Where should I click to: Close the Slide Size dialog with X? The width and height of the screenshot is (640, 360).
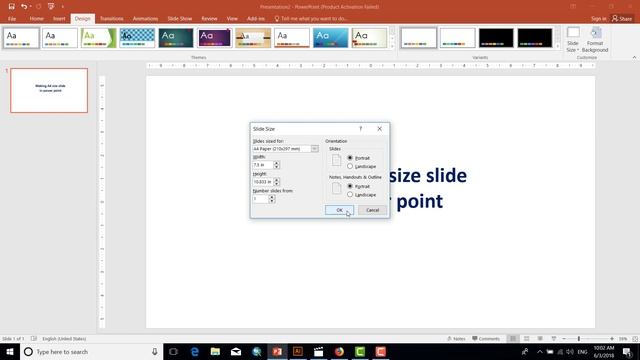tap(380, 129)
